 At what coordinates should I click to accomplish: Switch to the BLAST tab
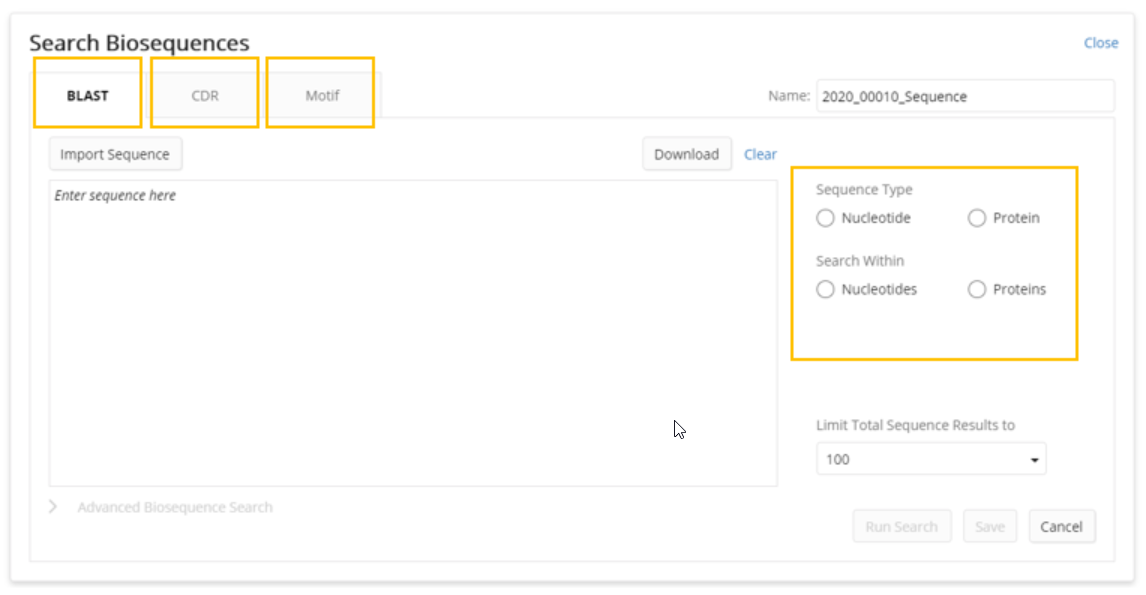tap(87, 96)
